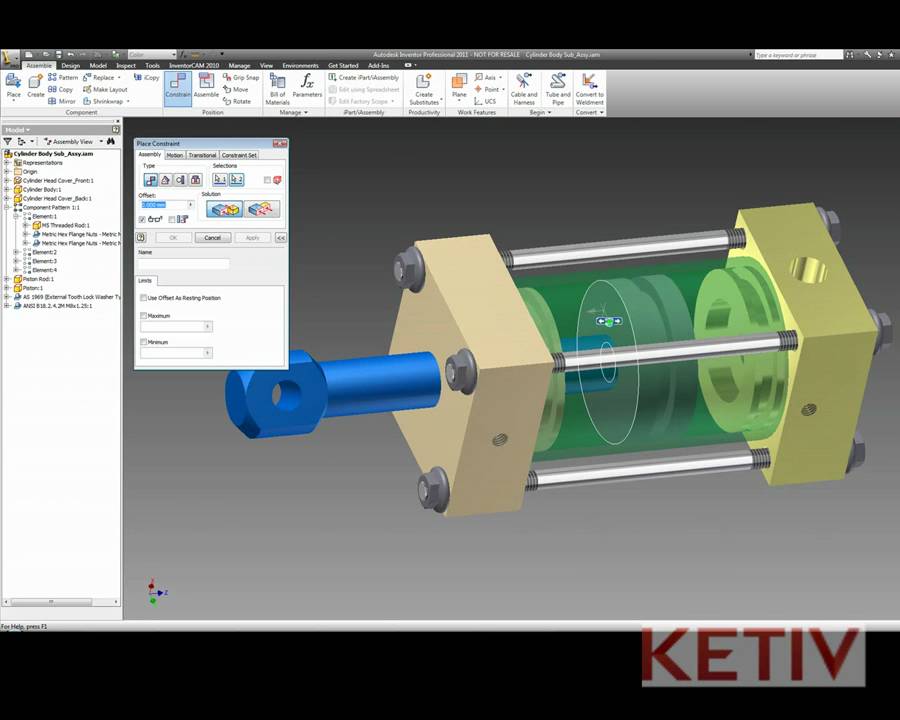Expand Representations node in browser

pyautogui.click(x=7, y=162)
